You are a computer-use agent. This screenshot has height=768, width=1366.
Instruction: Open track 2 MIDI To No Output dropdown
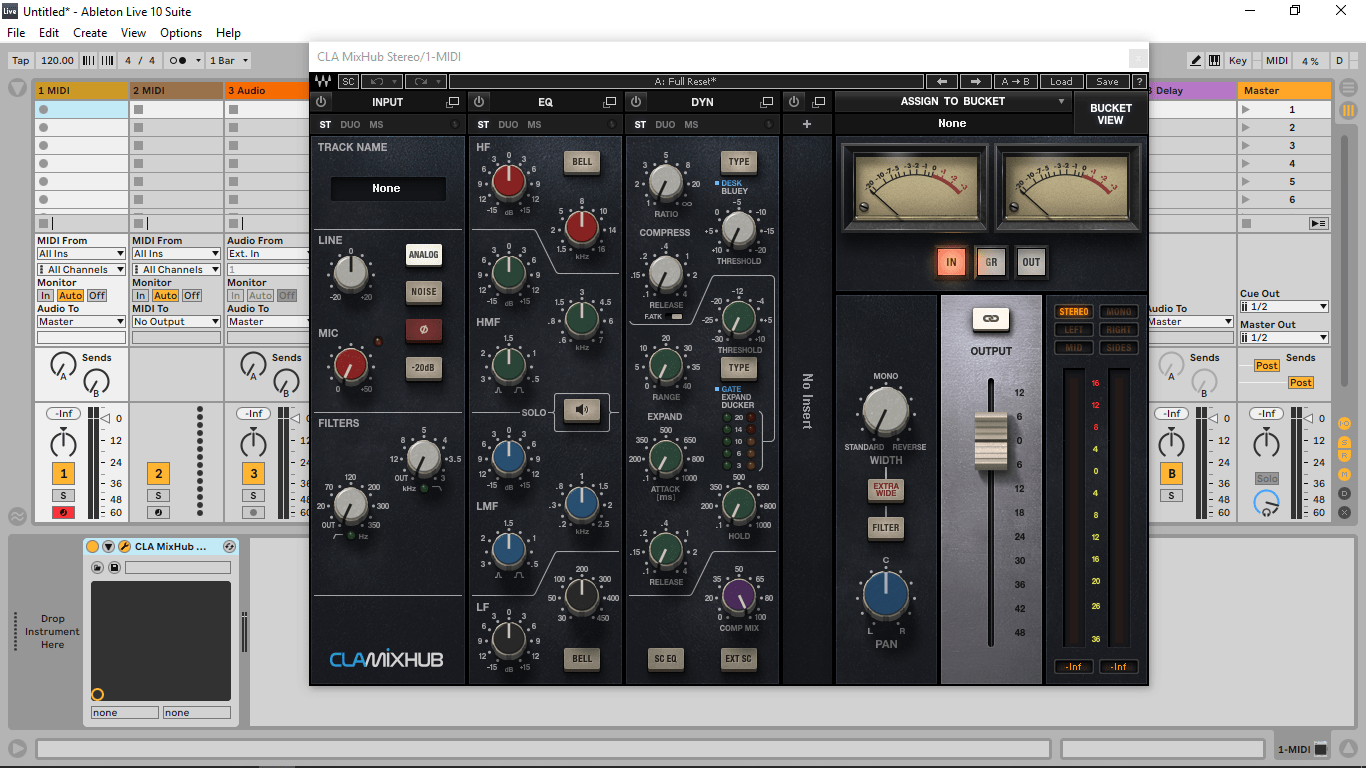pos(176,322)
